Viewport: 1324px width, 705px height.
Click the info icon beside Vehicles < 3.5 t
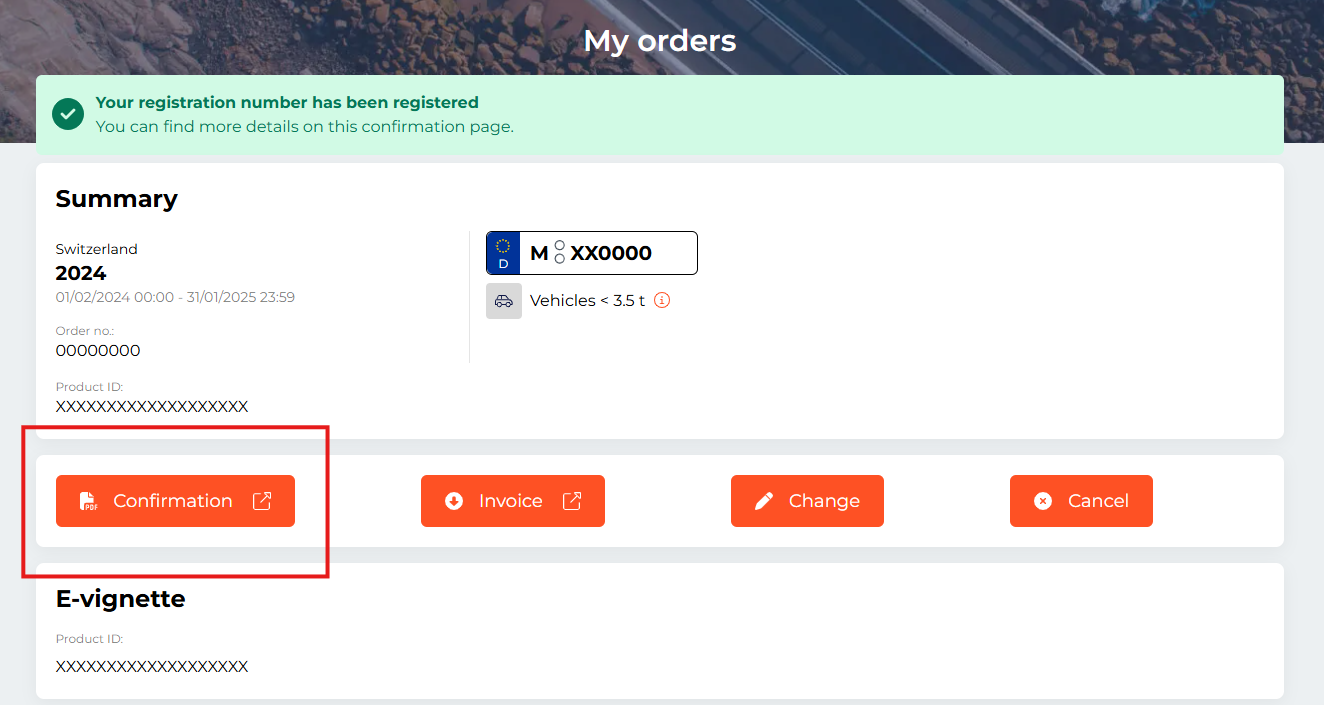[x=661, y=300]
